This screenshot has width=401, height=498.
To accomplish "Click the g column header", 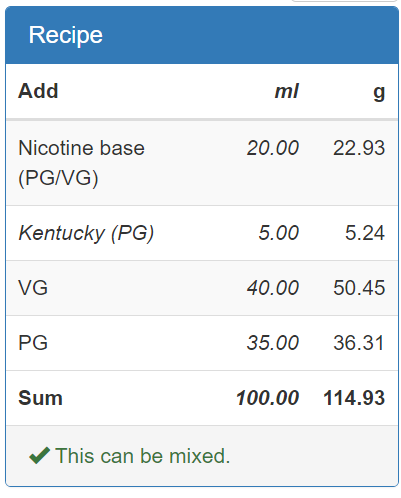I will click(379, 92).
